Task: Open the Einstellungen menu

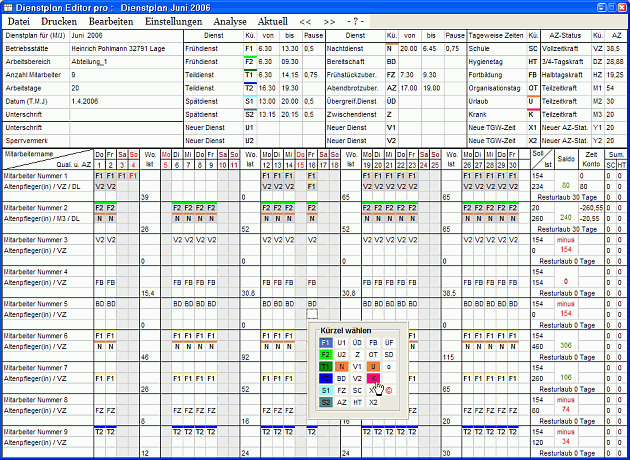Action: point(174,22)
